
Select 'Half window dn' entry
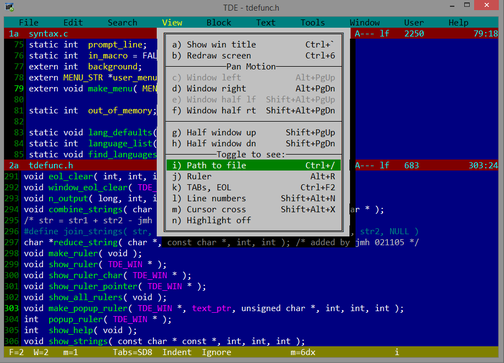(x=253, y=144)
